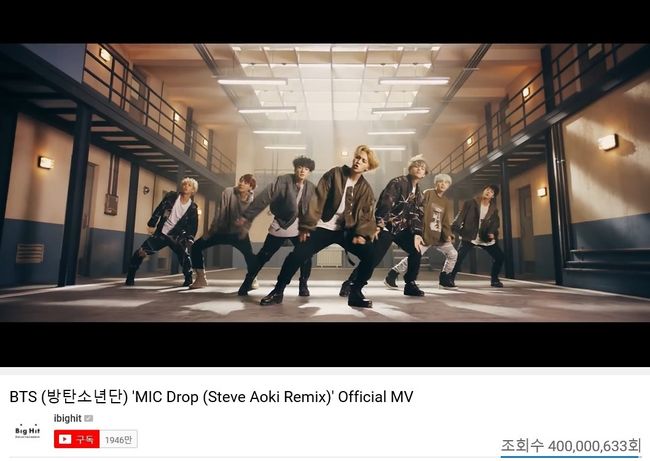Click 'BTS' at the start of the title
This screenshot has width=650, height=461.
(23, 397)
